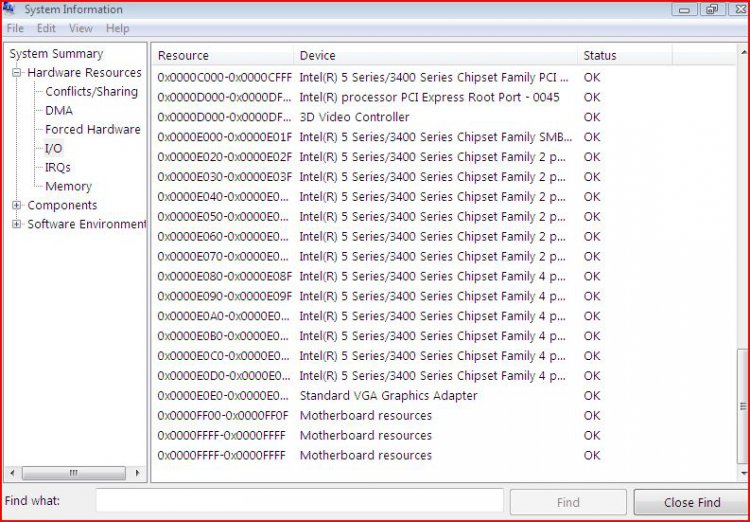Image resolution: width=750 pixels, height=522 pixels.
Task: Select the 0x0000E0D0 resource row
Action: (x=445, y=376)
